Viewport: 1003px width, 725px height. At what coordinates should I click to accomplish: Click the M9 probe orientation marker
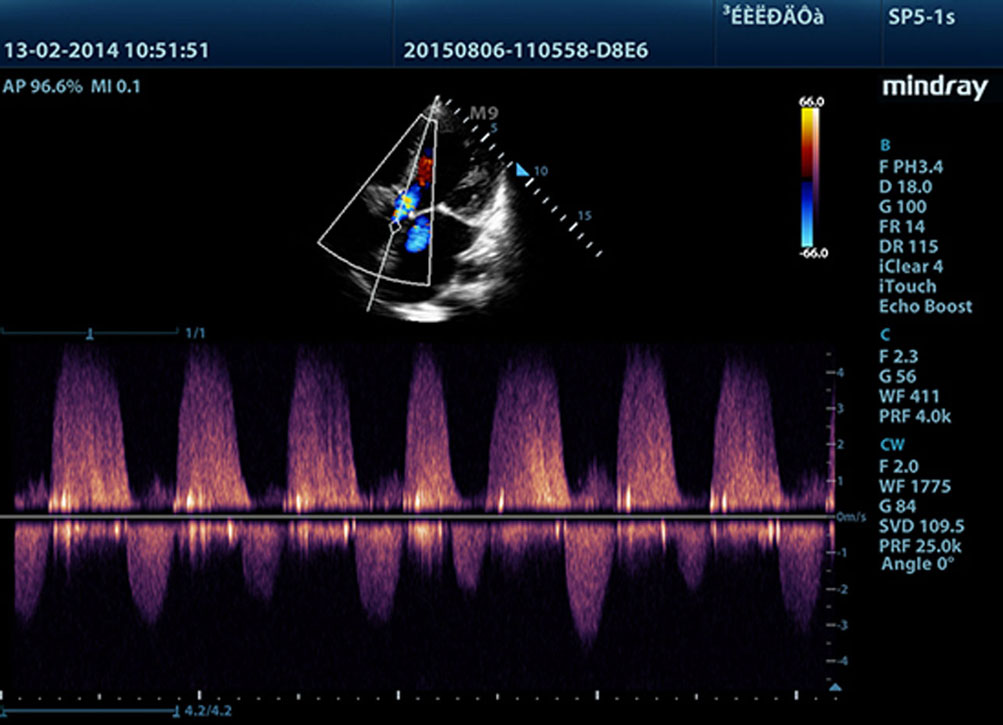[484, 113]
